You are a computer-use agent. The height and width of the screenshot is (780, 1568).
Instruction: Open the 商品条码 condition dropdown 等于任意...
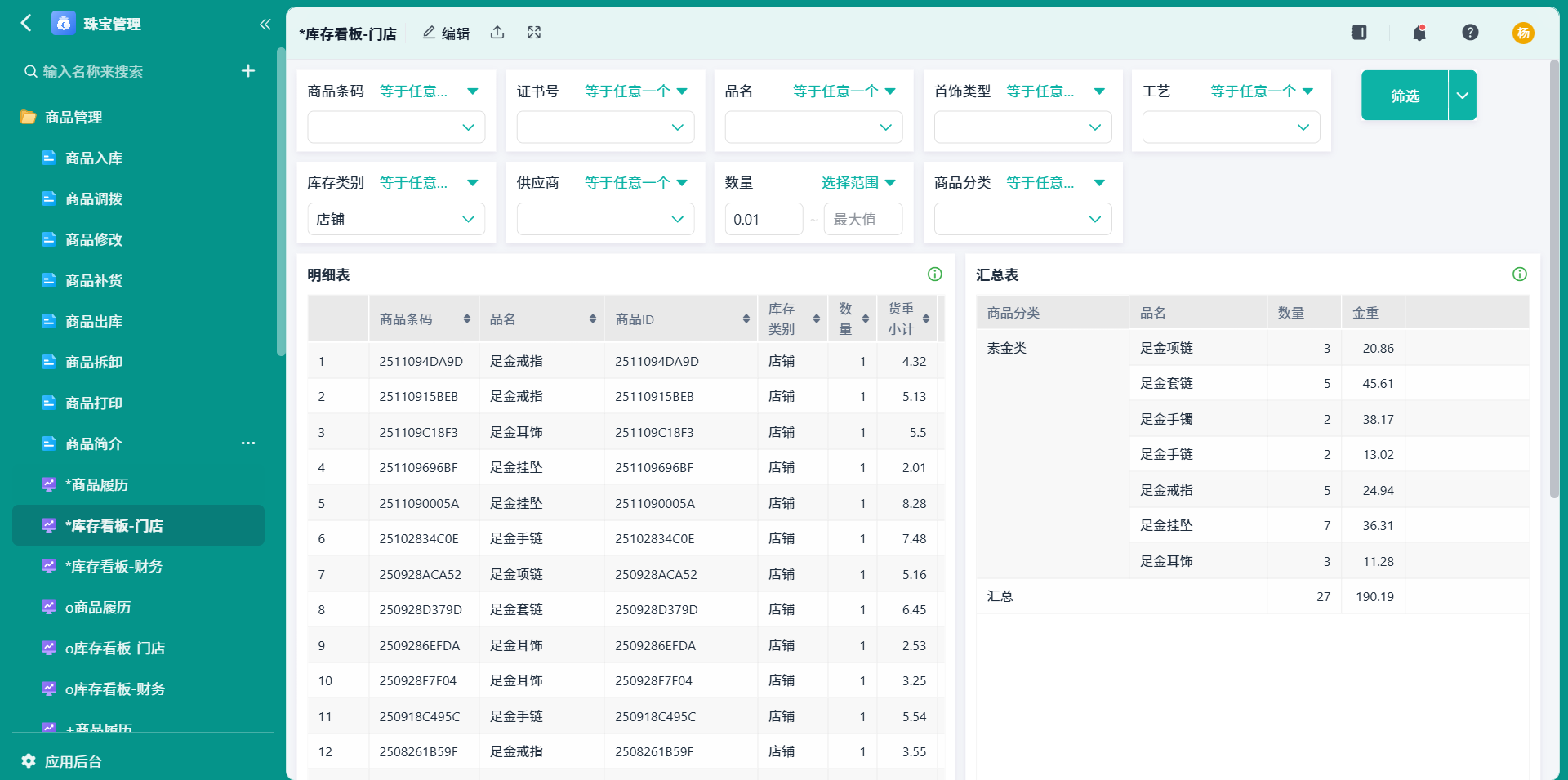tap(430, 91)
